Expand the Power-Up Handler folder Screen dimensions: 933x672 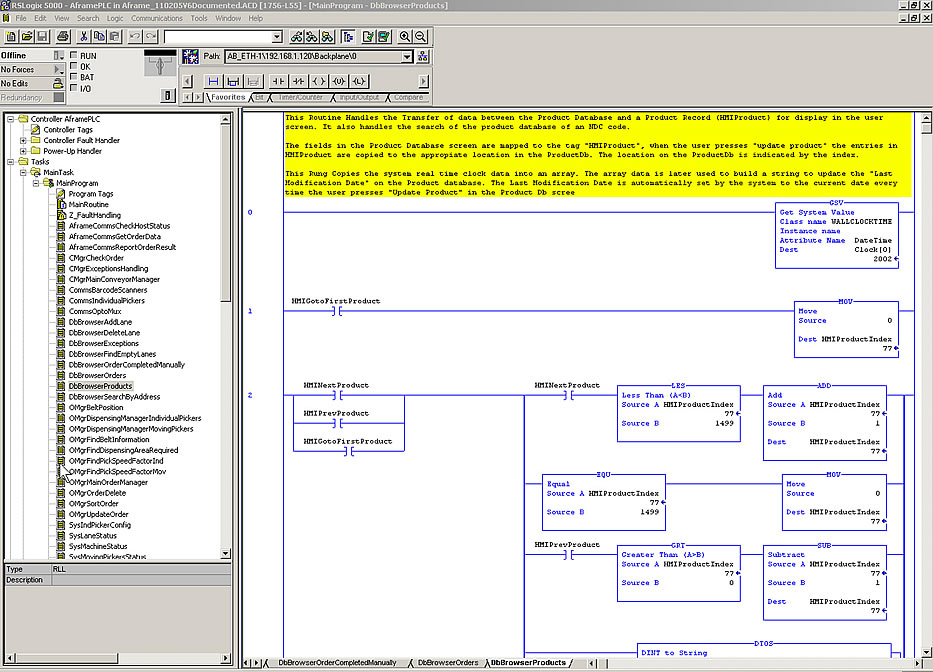tap(23, 151)
